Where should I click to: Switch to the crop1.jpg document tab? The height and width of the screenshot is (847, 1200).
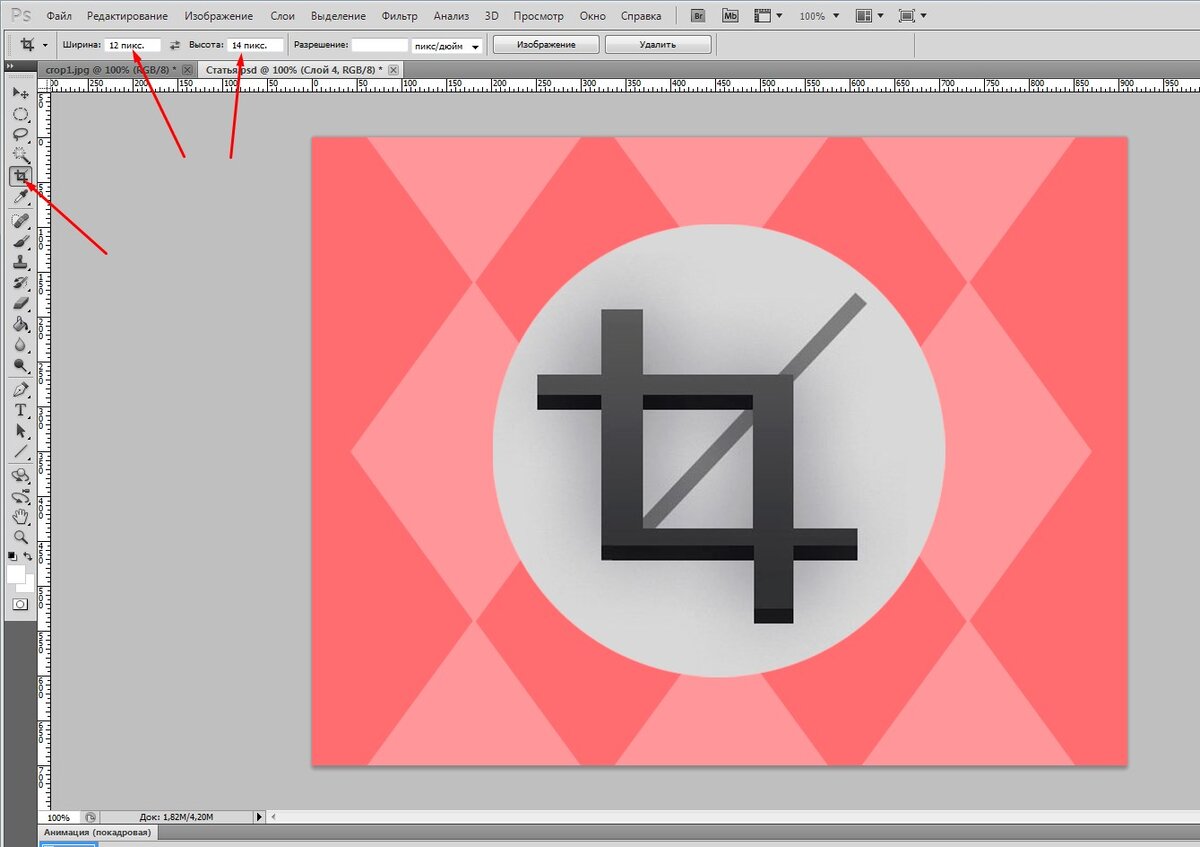coord(118,69)
